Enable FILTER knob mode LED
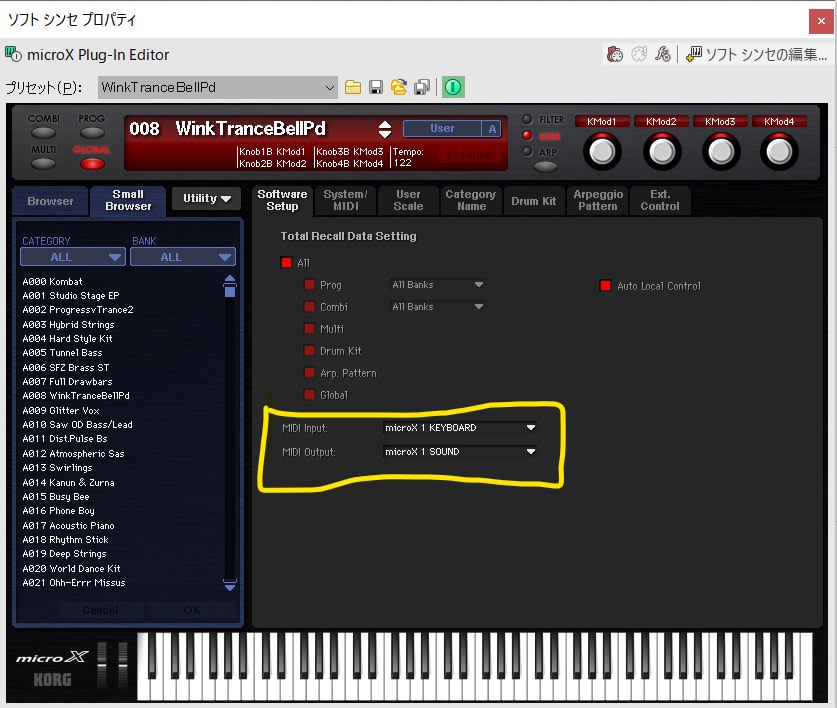 [x=527, y=119]
